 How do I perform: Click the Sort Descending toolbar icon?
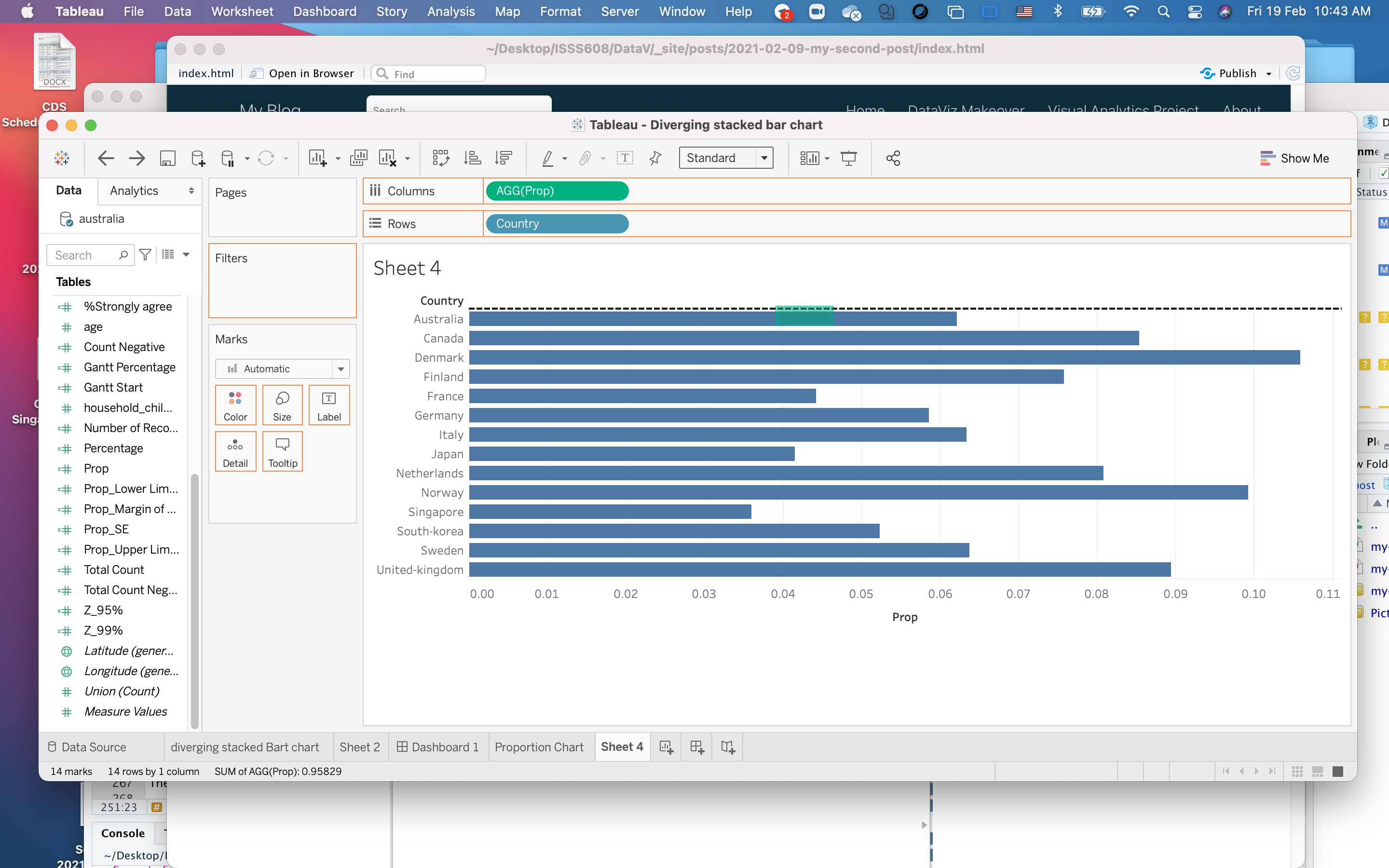(x=504, y=158)
